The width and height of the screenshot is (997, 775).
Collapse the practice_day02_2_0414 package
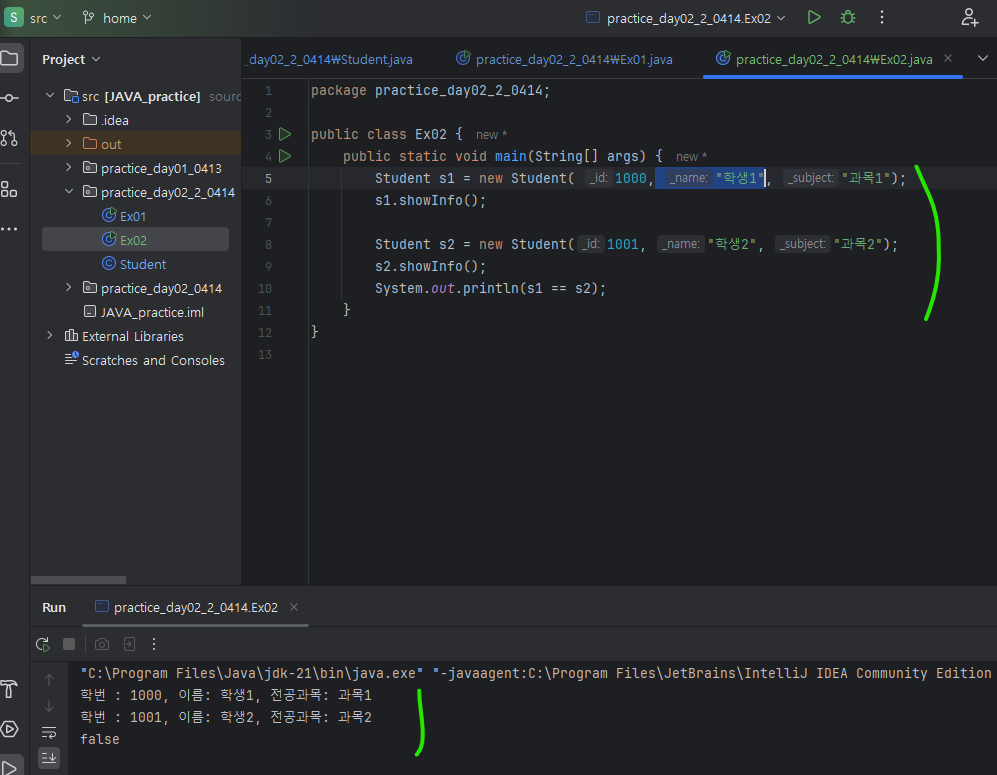[69, 191]
